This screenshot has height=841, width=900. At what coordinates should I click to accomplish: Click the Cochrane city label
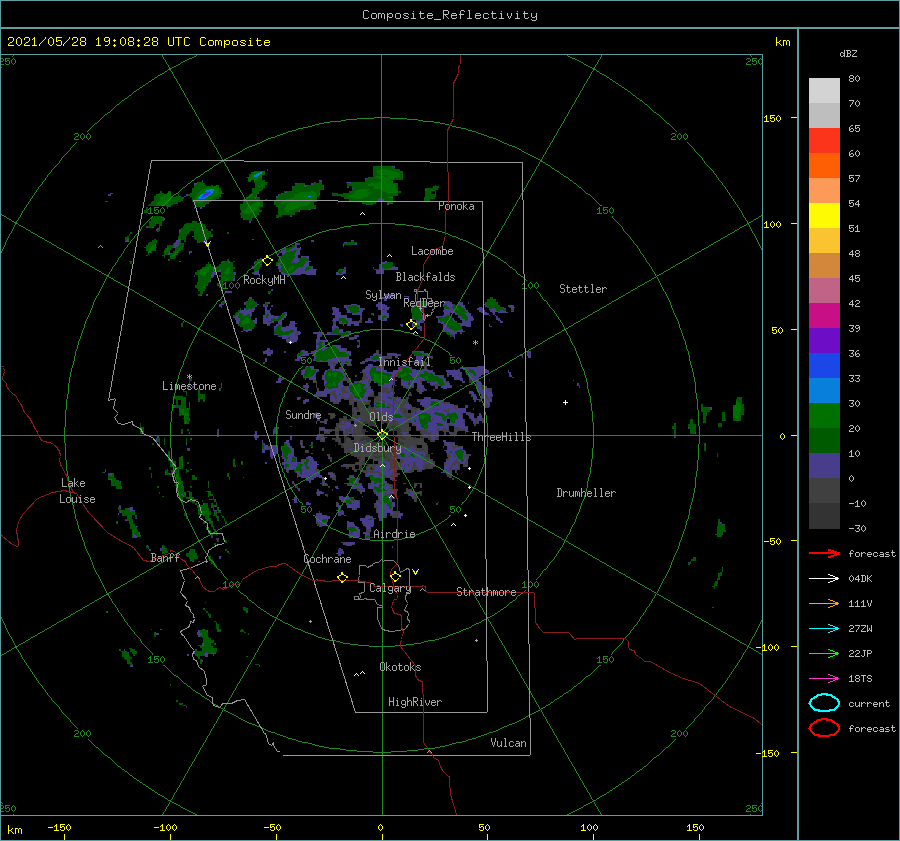[x=327, y=559]
